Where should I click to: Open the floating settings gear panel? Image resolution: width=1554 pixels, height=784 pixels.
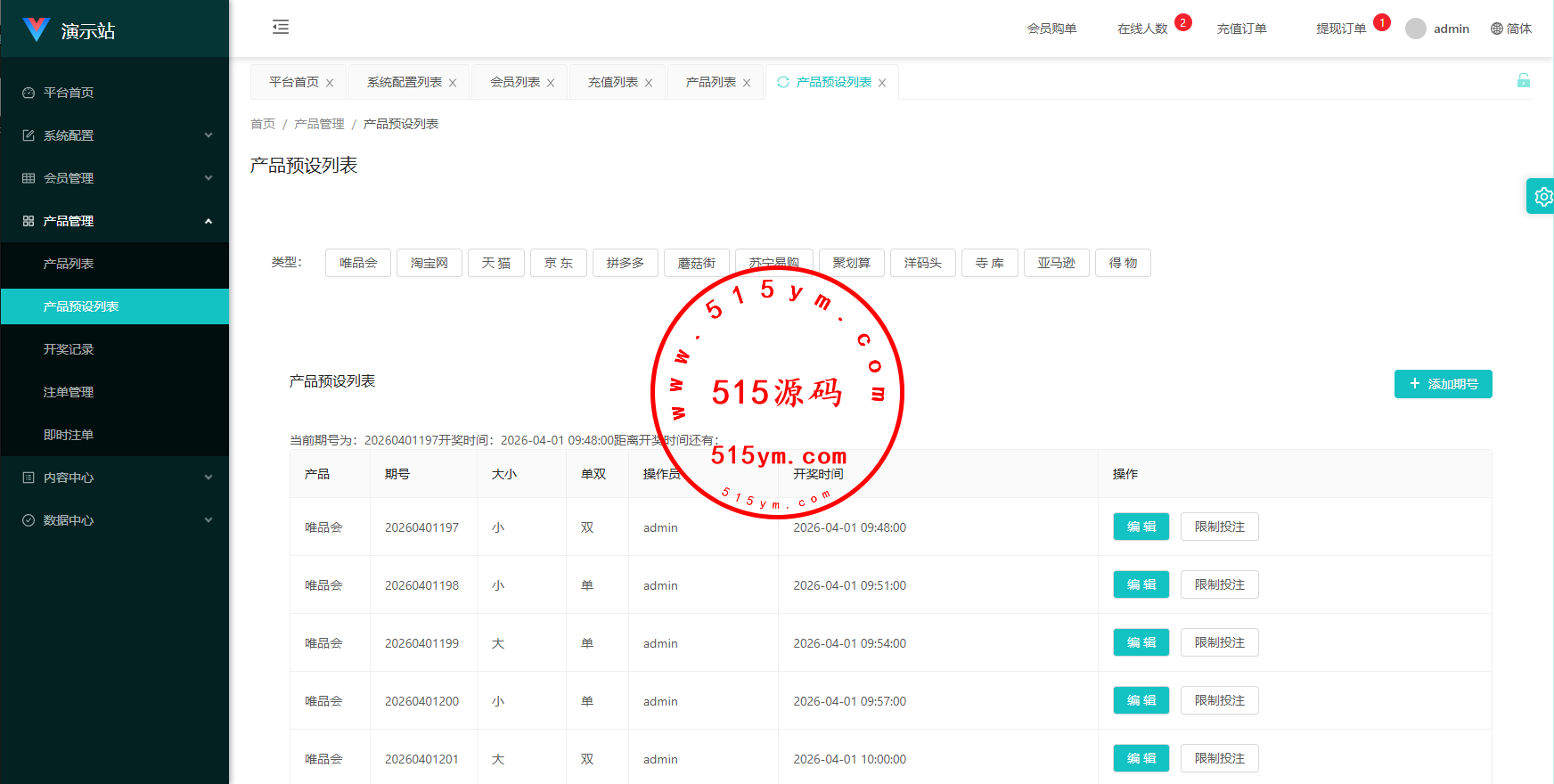[x=1542, y=196]
